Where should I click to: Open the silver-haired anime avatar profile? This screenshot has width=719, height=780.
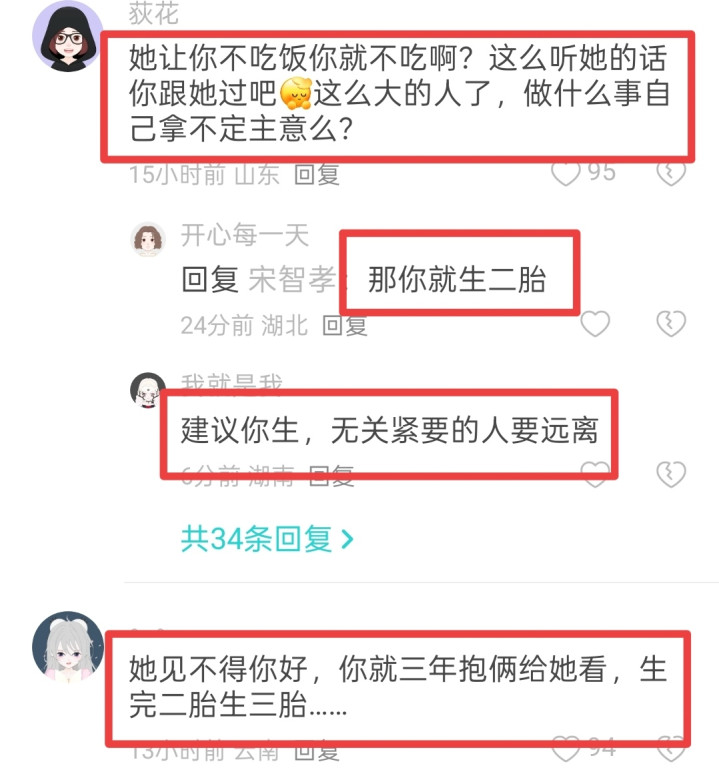click(x=68, y=647)
